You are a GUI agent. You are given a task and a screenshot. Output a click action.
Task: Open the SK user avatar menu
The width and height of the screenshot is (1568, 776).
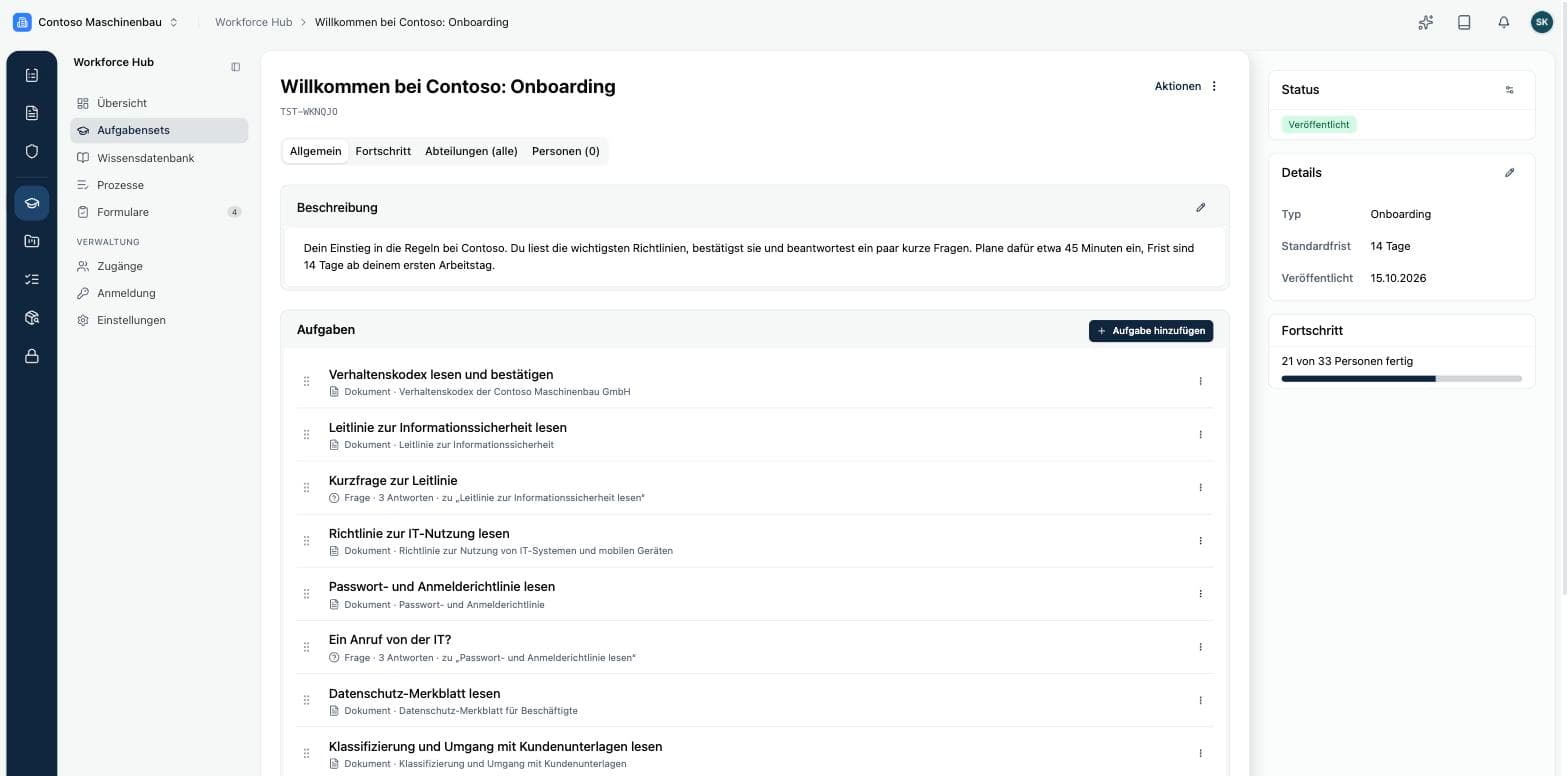click(1542, 22)
